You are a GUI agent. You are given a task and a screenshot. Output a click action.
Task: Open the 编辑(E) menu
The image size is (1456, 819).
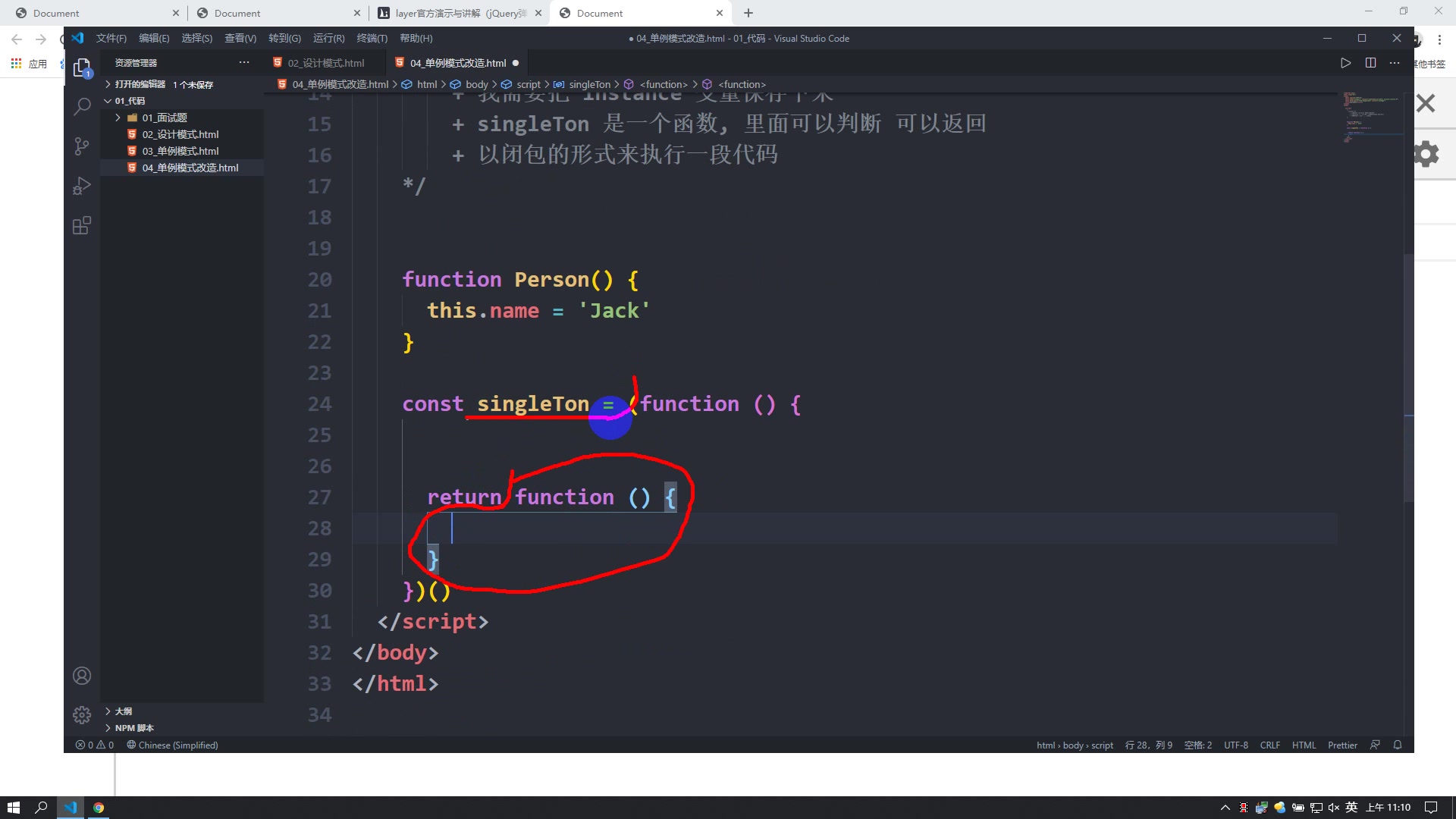coord(154,38)
